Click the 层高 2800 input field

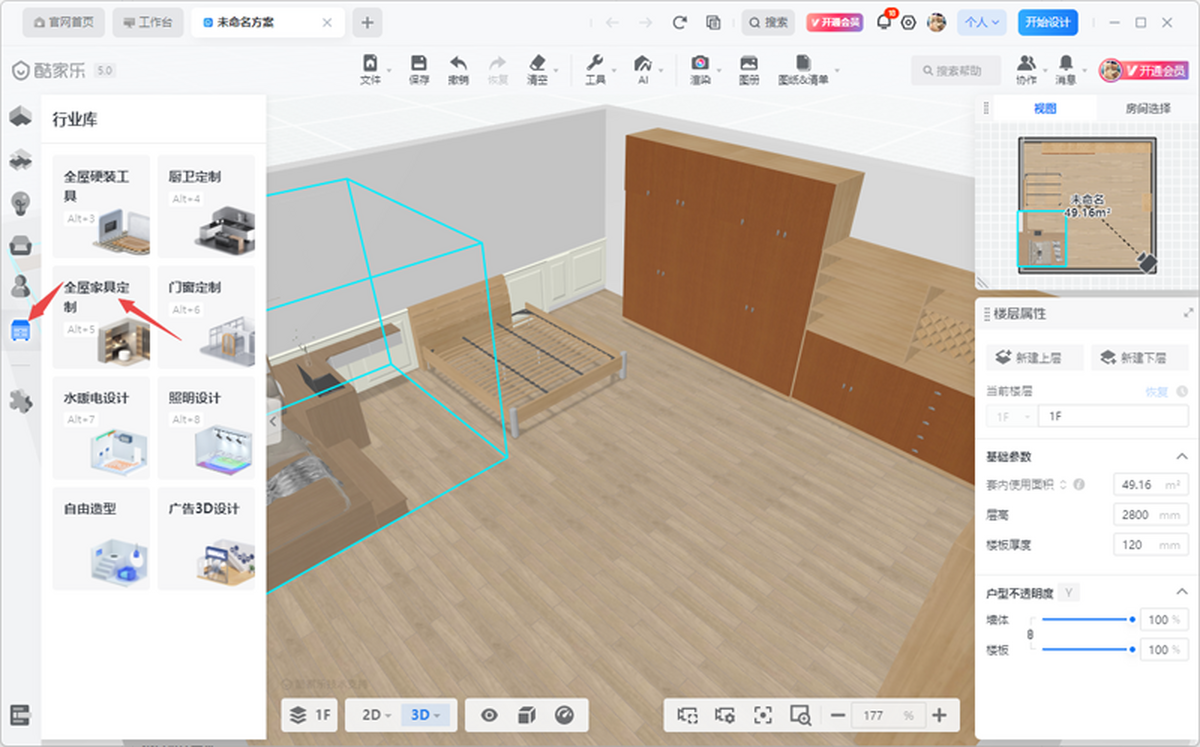(1150, 515)
